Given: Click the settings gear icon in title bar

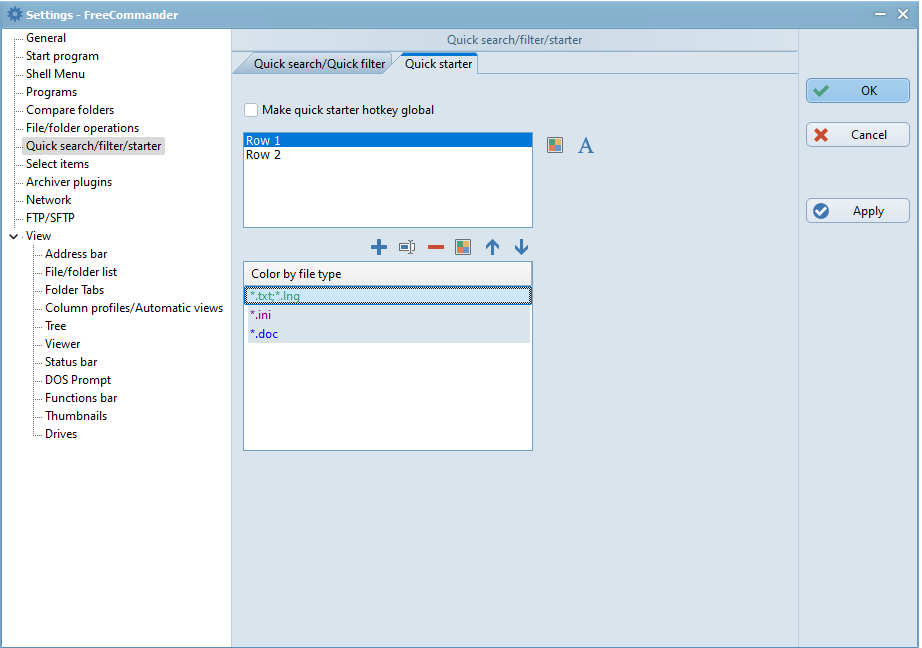Looking at the screenshot, I should point(15,14).
